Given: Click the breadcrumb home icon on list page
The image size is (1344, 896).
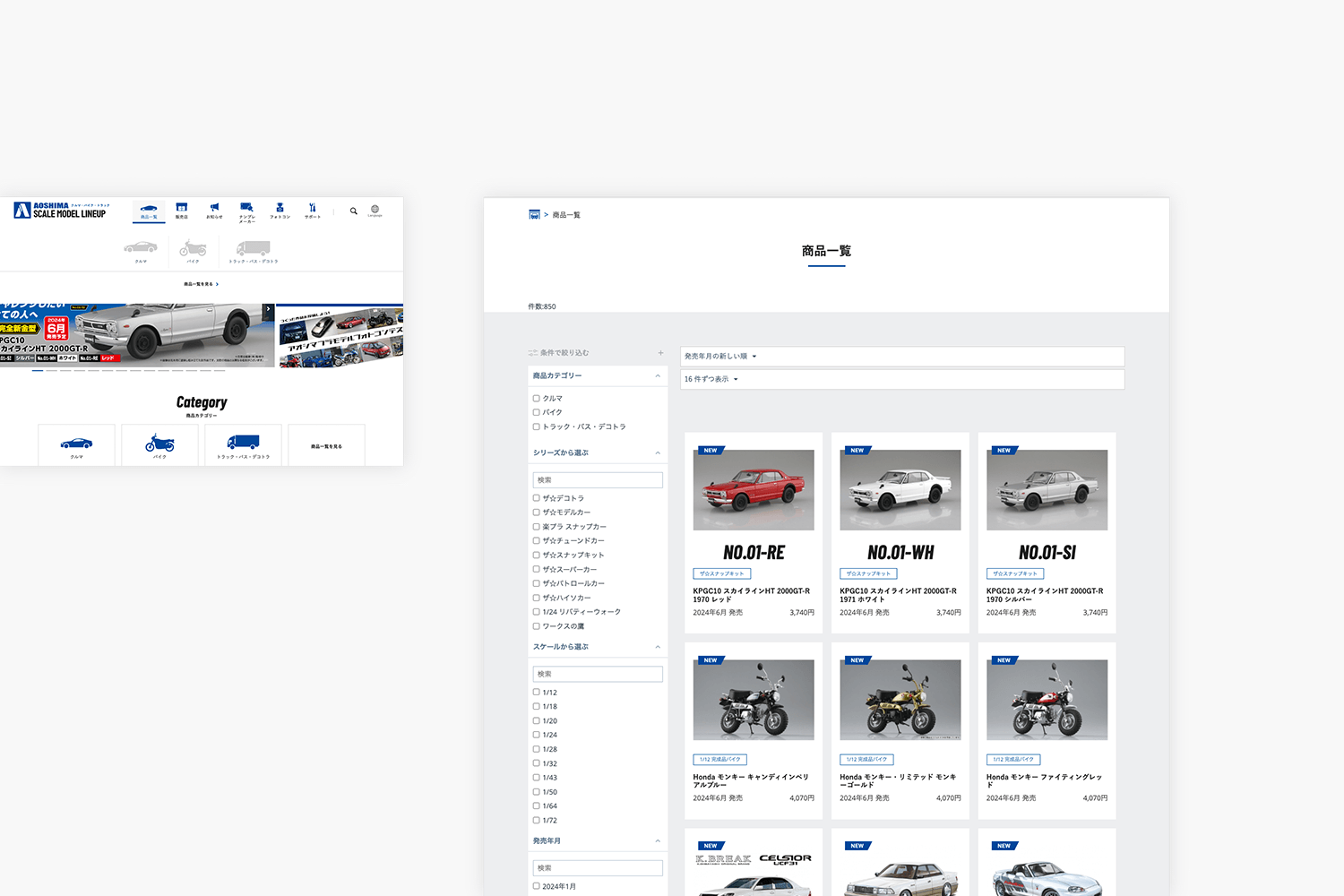Looking at the screenshot, I should 534,215.
